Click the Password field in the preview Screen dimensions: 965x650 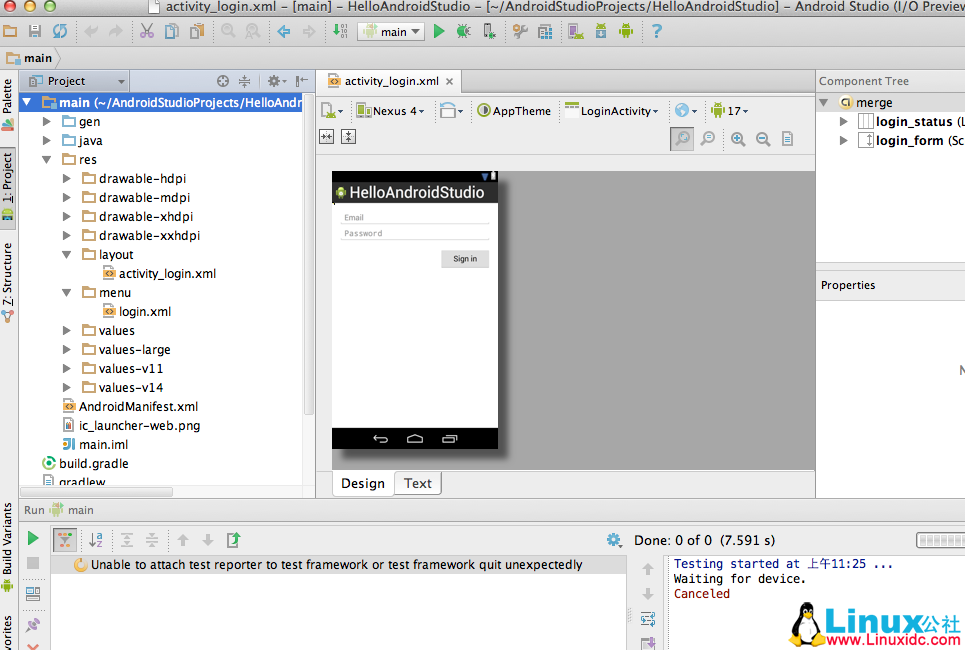click(x=415, y=233)
